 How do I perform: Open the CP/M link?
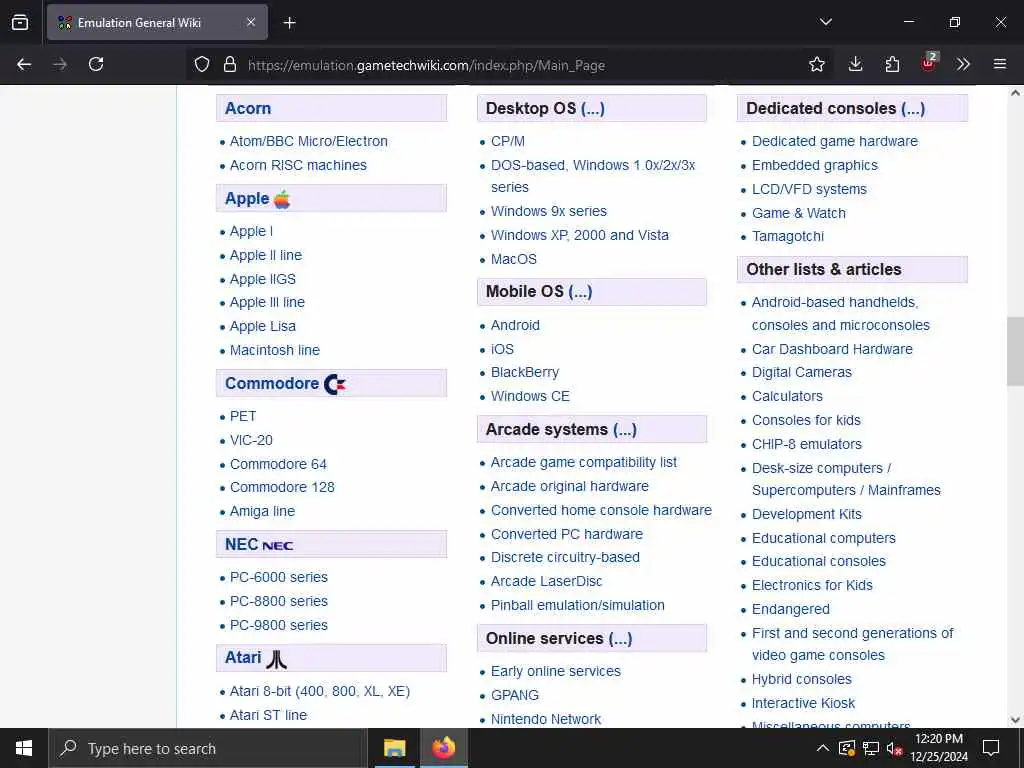click(507, 141)
